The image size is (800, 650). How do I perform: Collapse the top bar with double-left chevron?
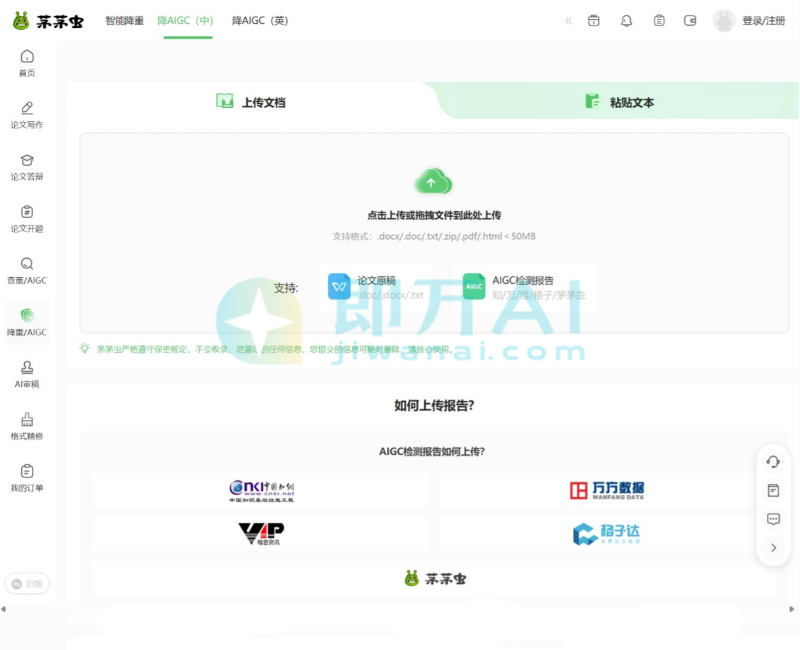click(x=568, y=20)
